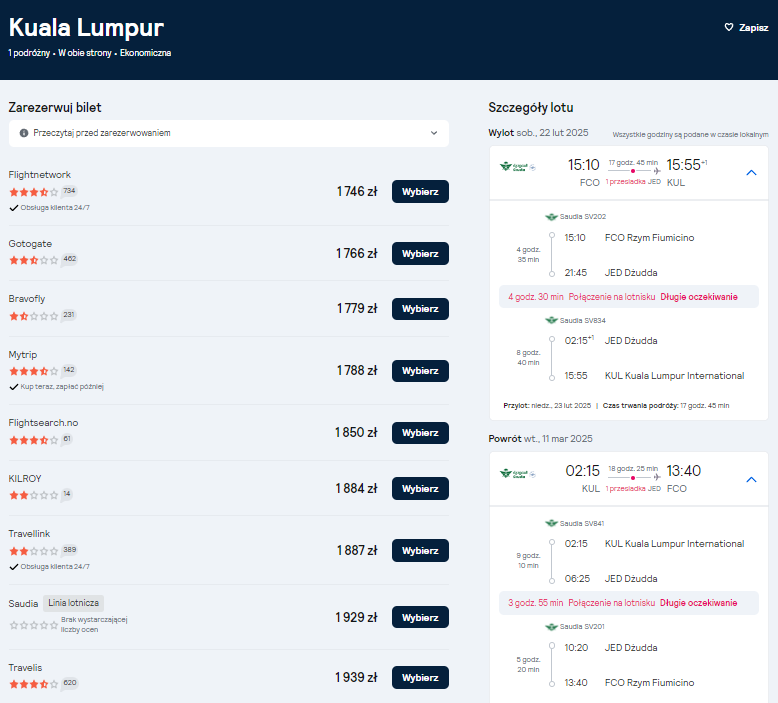Click the Gotogate review count bubble 462
The height and width of the screenshot is (703, 778).
[69, 259]
